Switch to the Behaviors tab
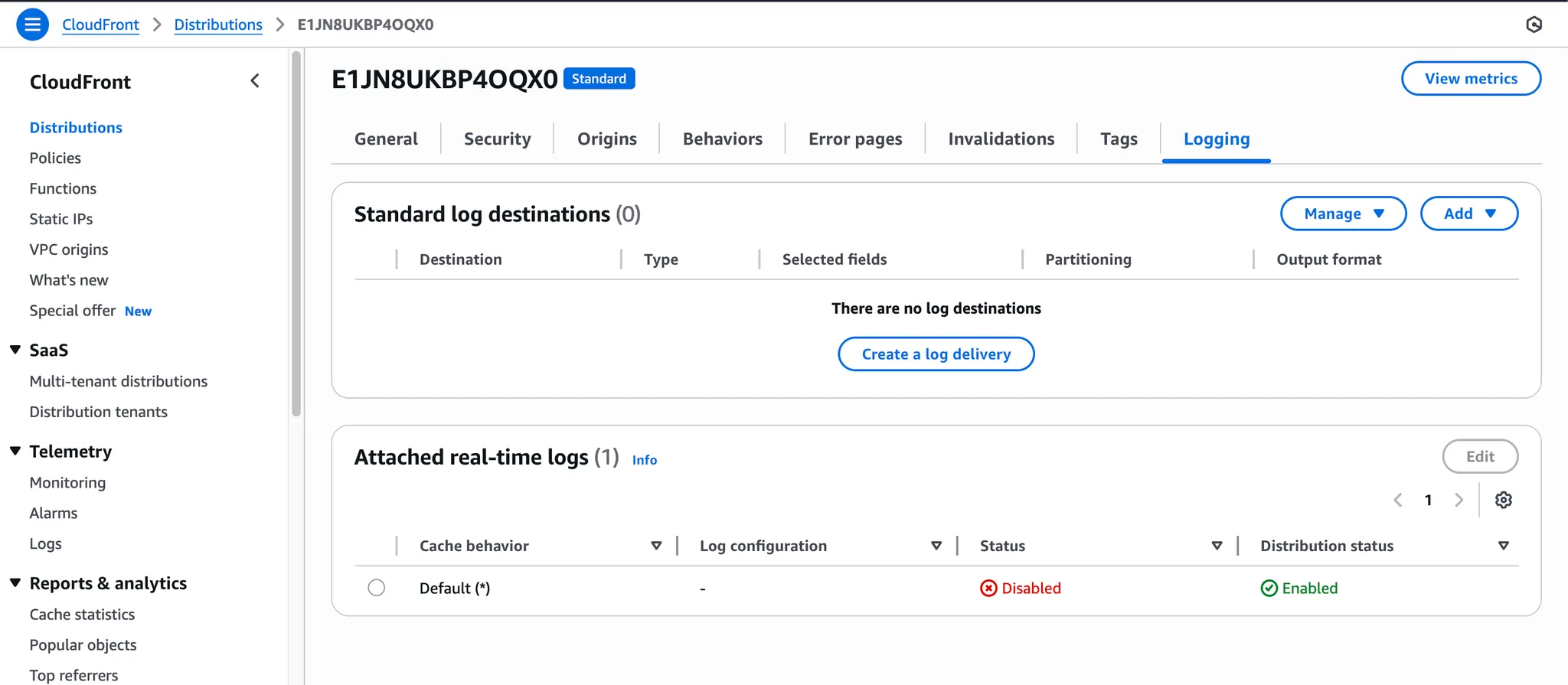This screenshot has height=685, width=1568. (722, 139)
